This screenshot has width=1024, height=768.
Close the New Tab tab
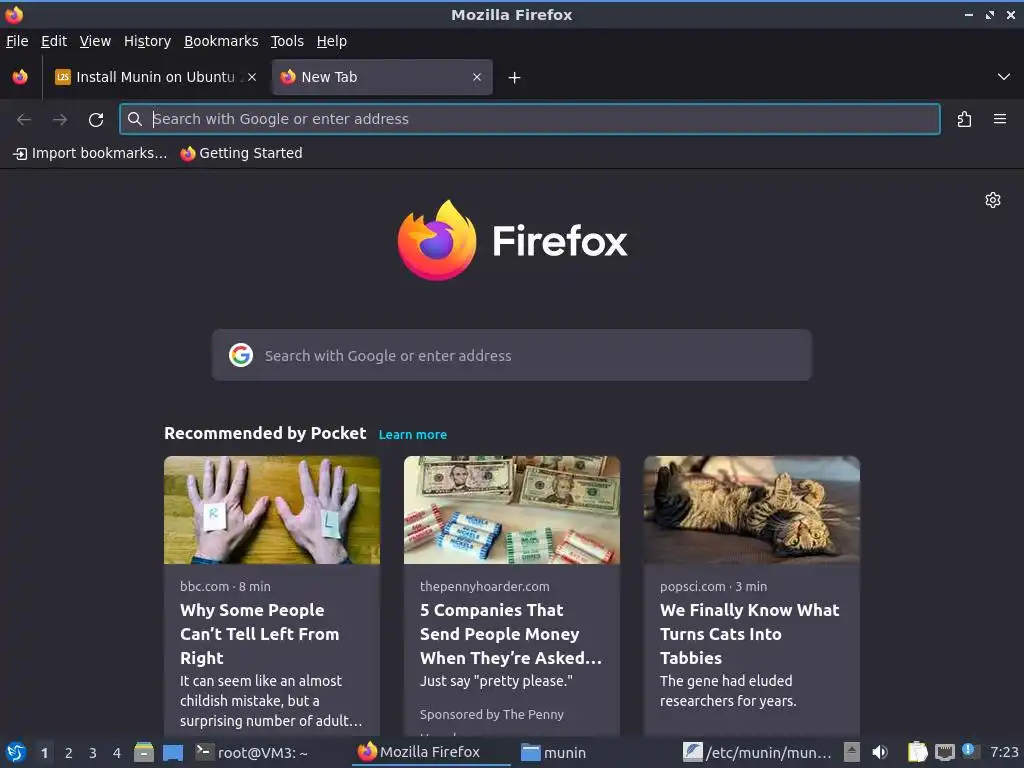477,77
